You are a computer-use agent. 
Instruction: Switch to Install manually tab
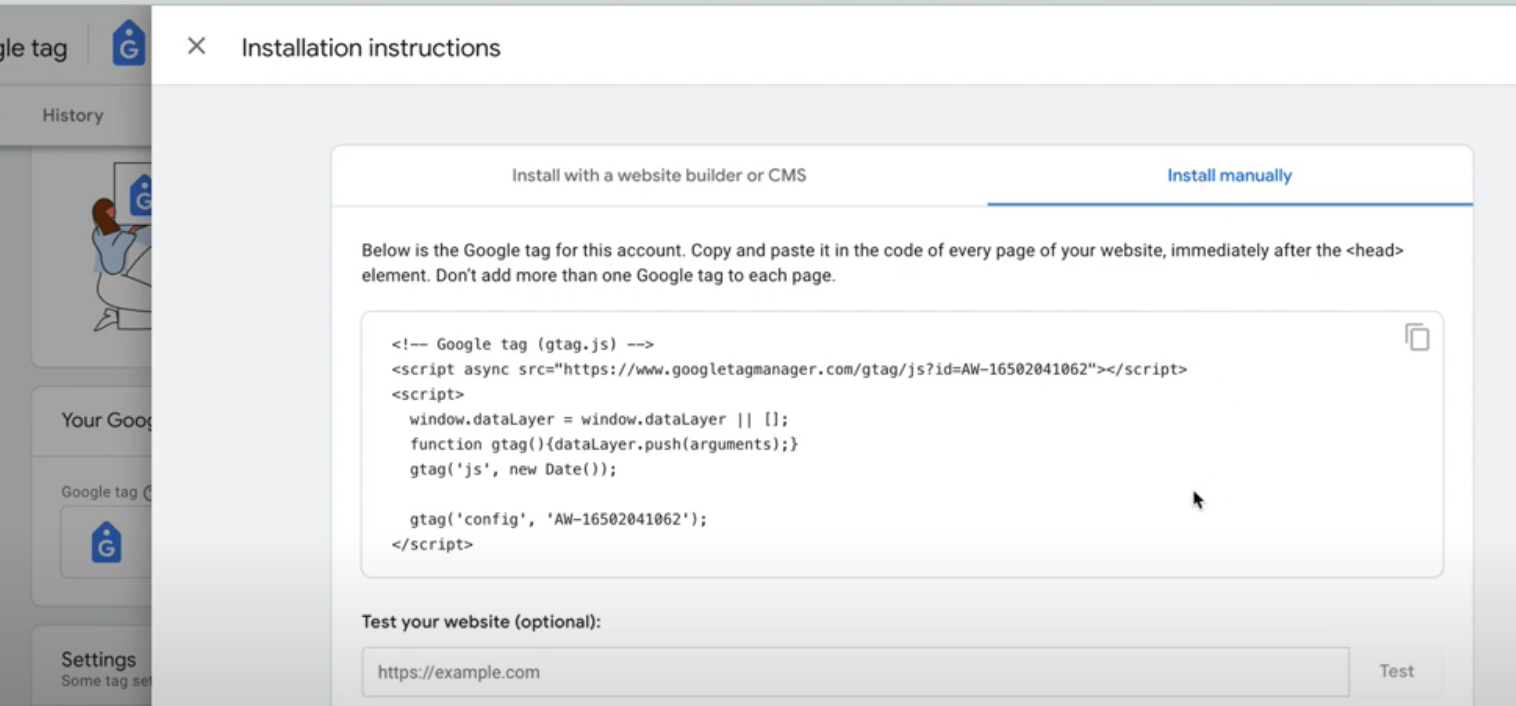(1229, 176)
